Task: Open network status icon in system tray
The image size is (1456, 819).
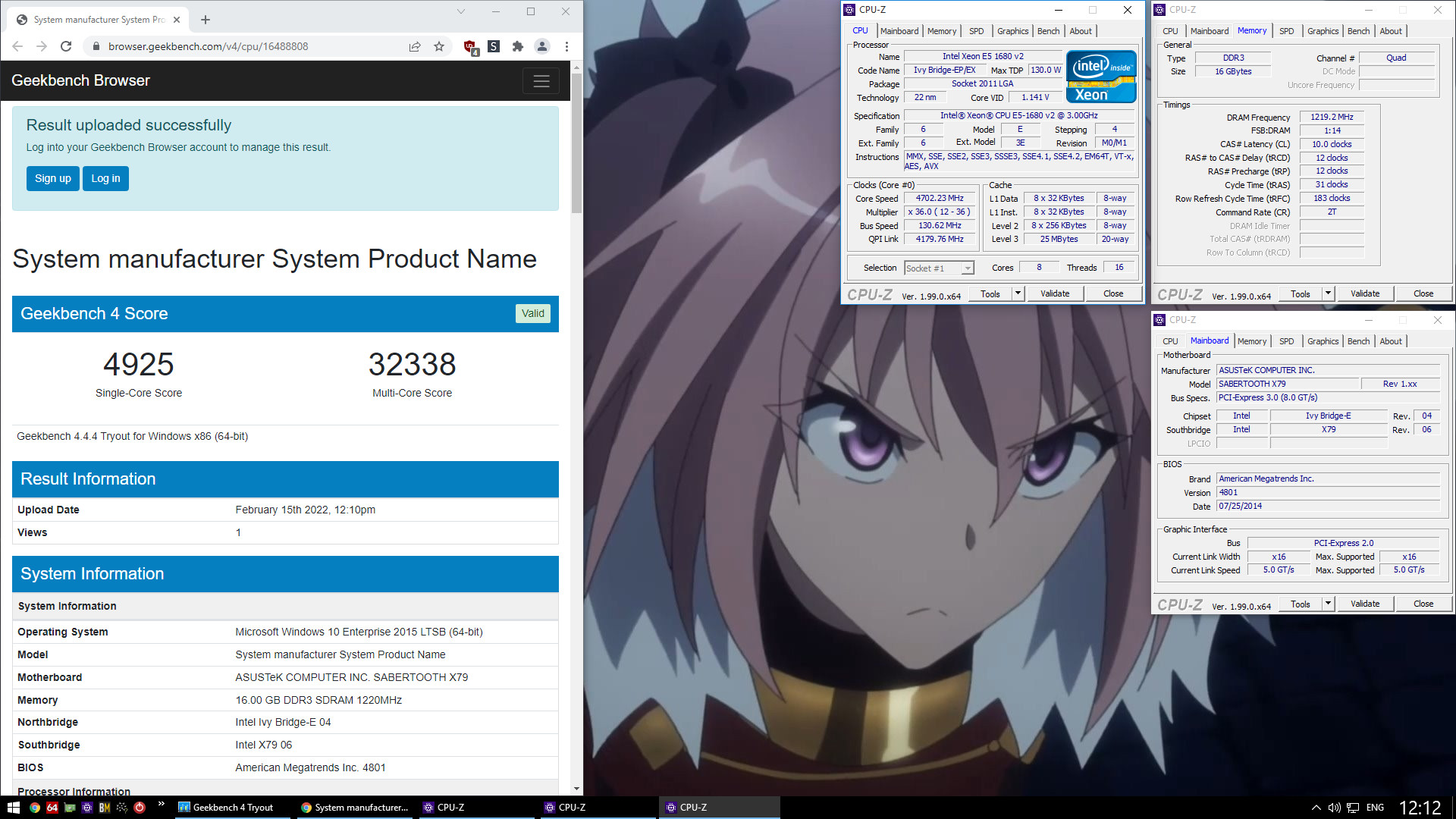Action: pyautogui.click(x=1353, y=808)
